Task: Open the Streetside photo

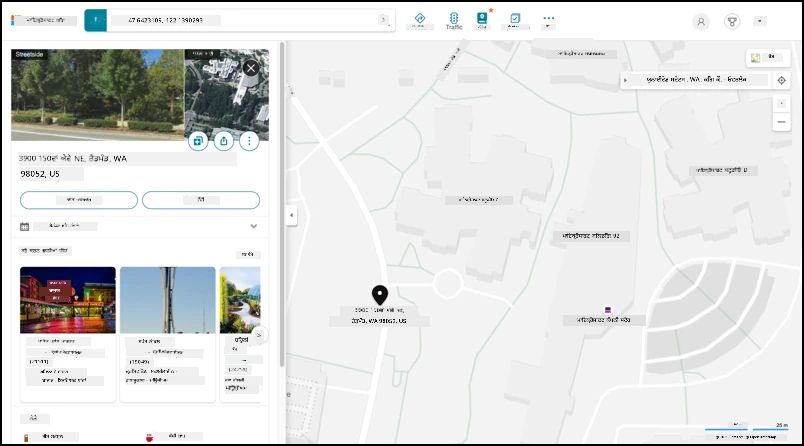Action: point(97,95)
